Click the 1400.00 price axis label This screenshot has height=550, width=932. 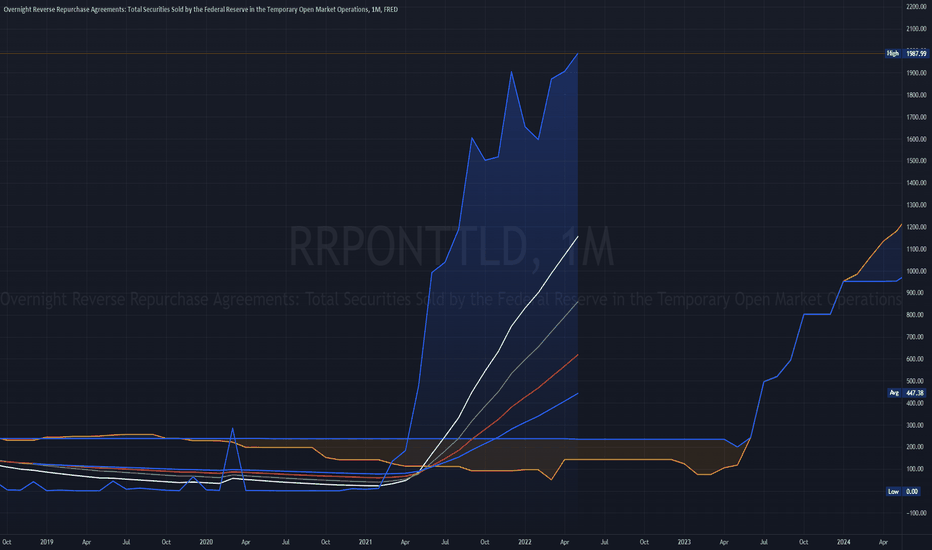[x=917, y=183]
